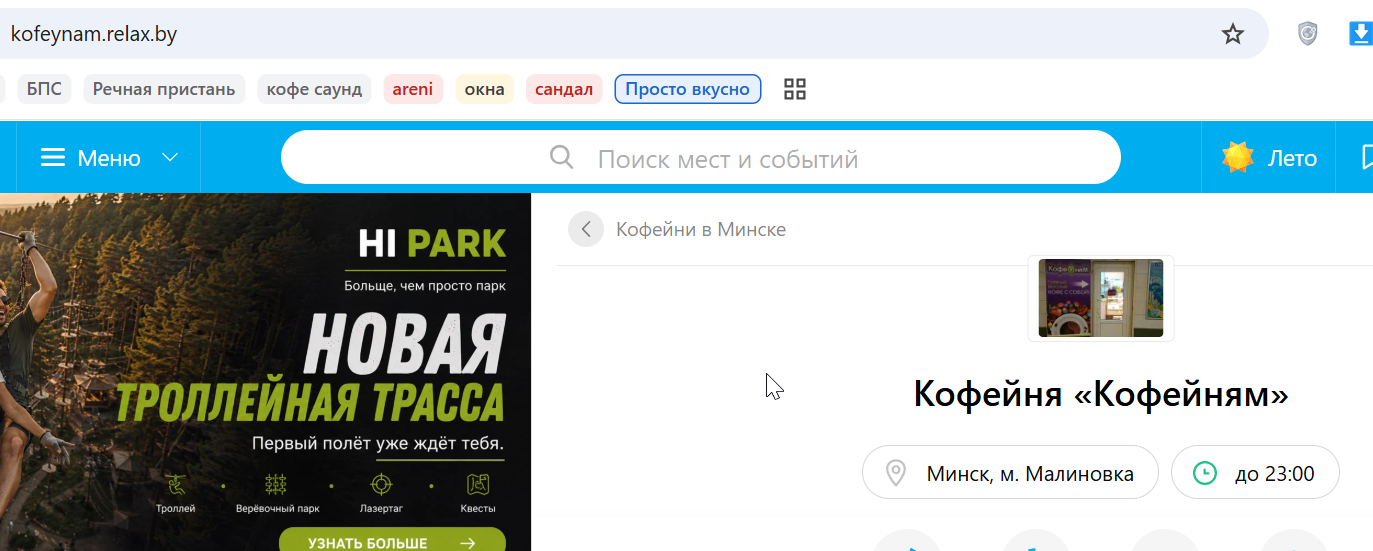This screenshot has height=551, width=1373.
Task: Expand the Меню dropdown chevron
Action: coord(170,158)
